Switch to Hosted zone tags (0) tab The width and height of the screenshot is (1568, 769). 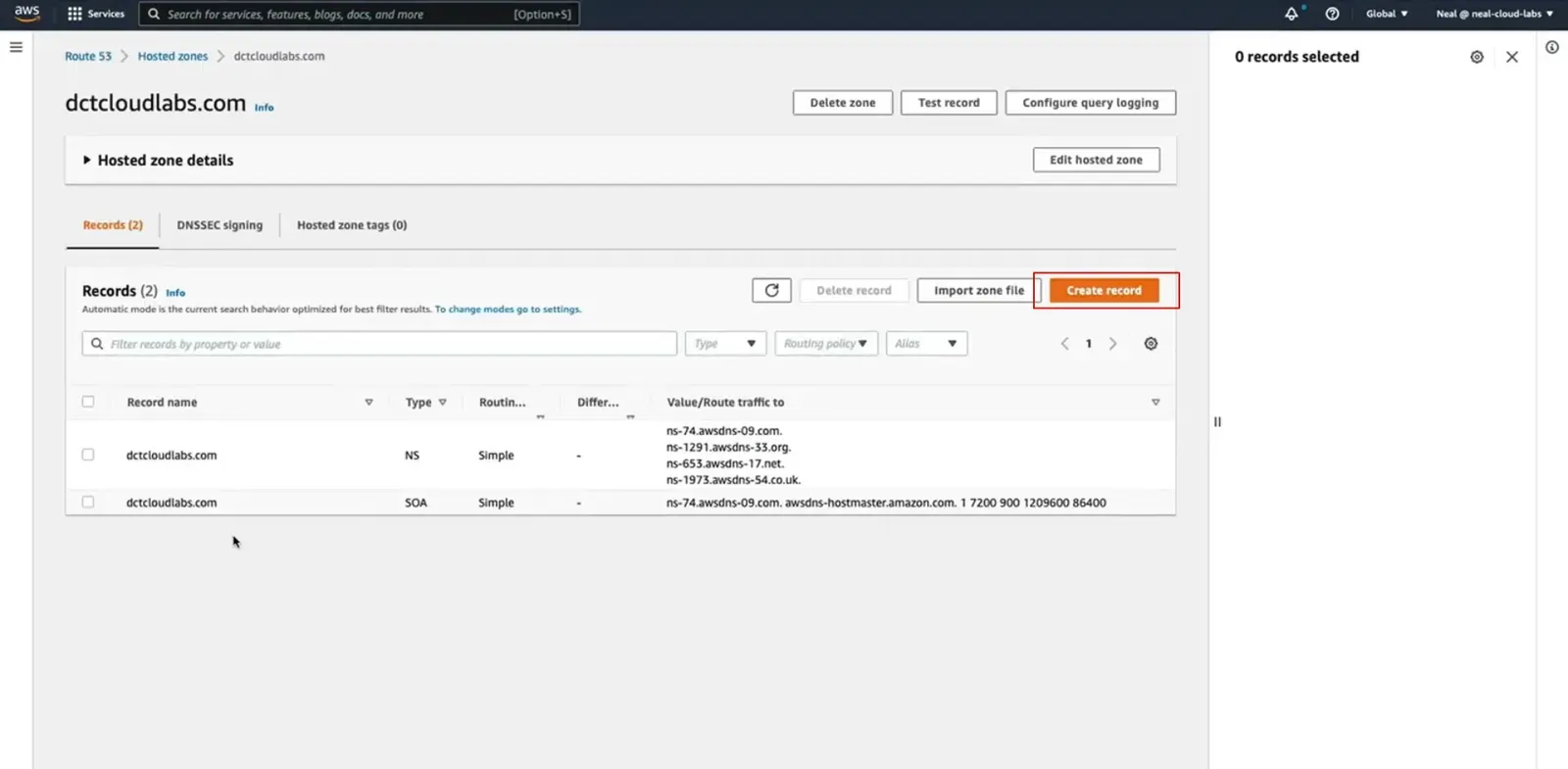point(352,225)
